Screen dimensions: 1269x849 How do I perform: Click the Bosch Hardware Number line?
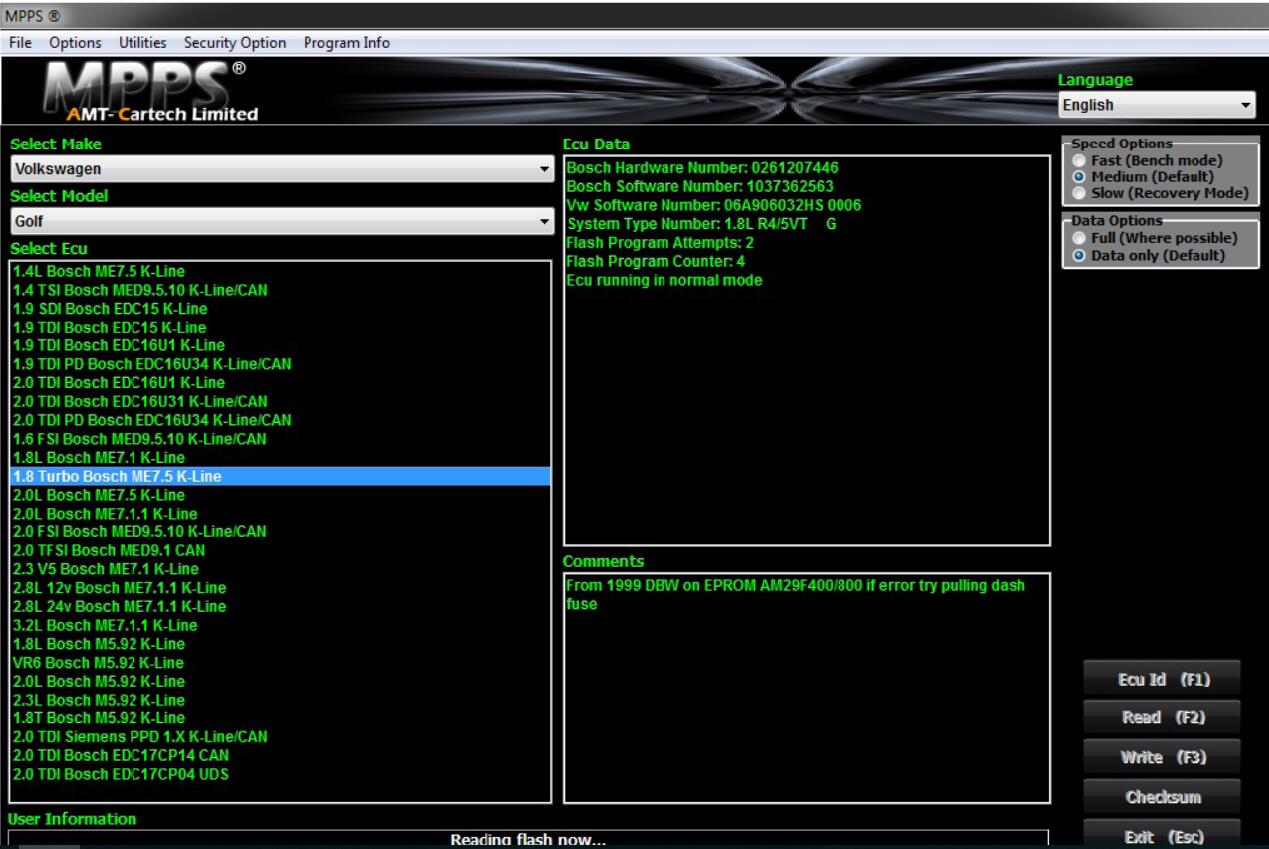coord(702,167)
